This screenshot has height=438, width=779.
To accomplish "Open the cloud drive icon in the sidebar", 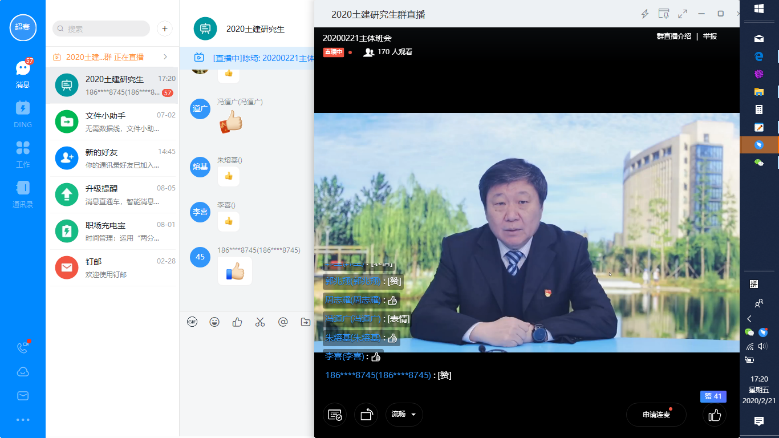I will click(x=23, y=372).
